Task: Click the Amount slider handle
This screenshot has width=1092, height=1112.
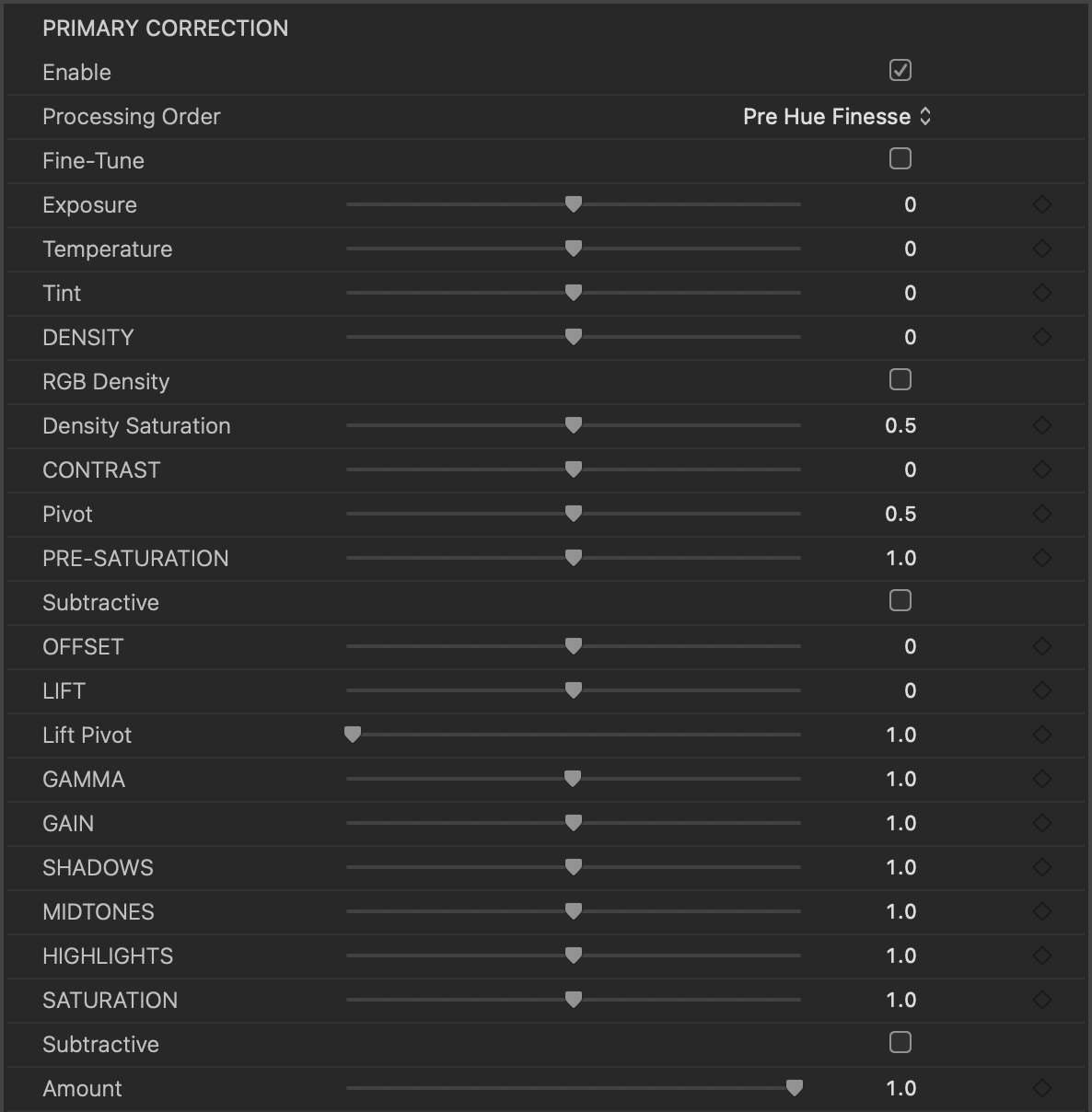Action: [x=795, y=1088]
